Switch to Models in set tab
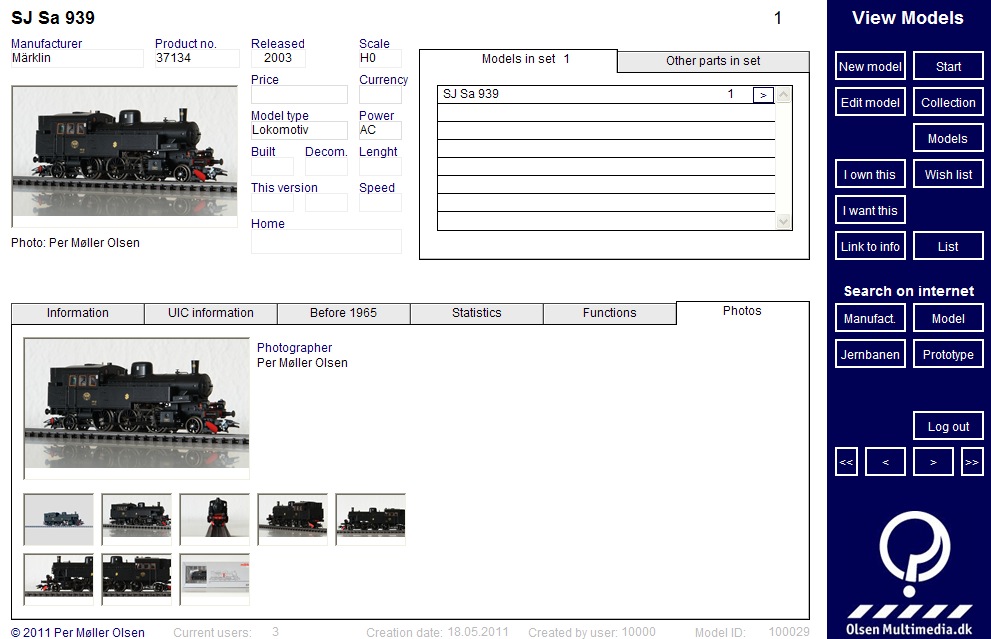Viewport: 991px width, 639px height. pyautogui.click(x=518, y=59)
